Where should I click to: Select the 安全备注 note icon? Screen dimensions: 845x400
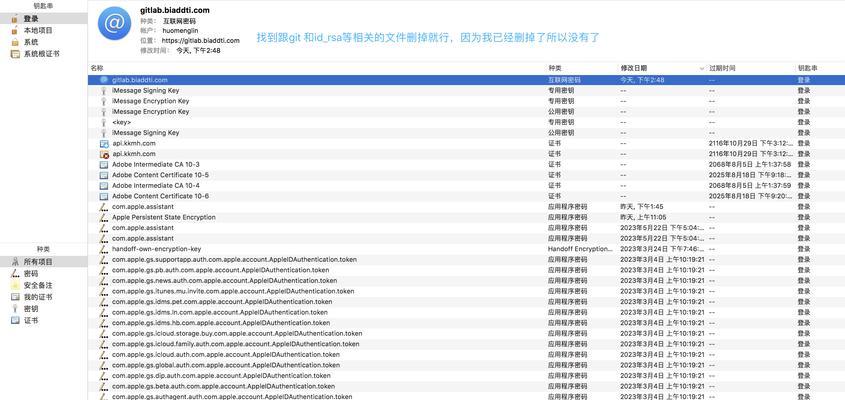15,285
